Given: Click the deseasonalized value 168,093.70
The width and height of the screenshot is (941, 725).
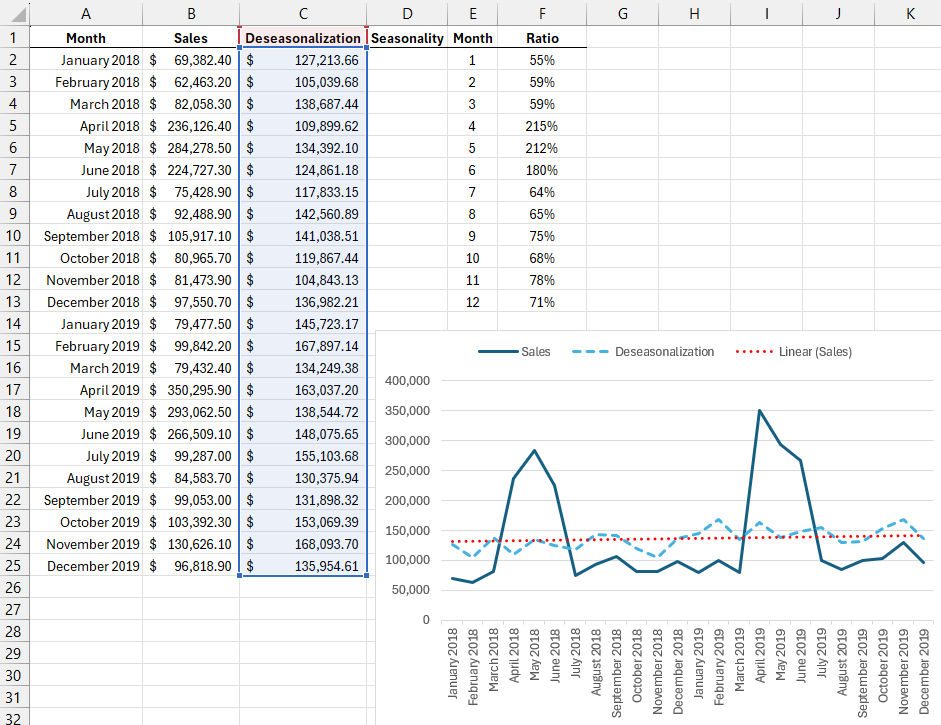Looking at the screenshot, I should pyautogui.click(x=303, y=544).
